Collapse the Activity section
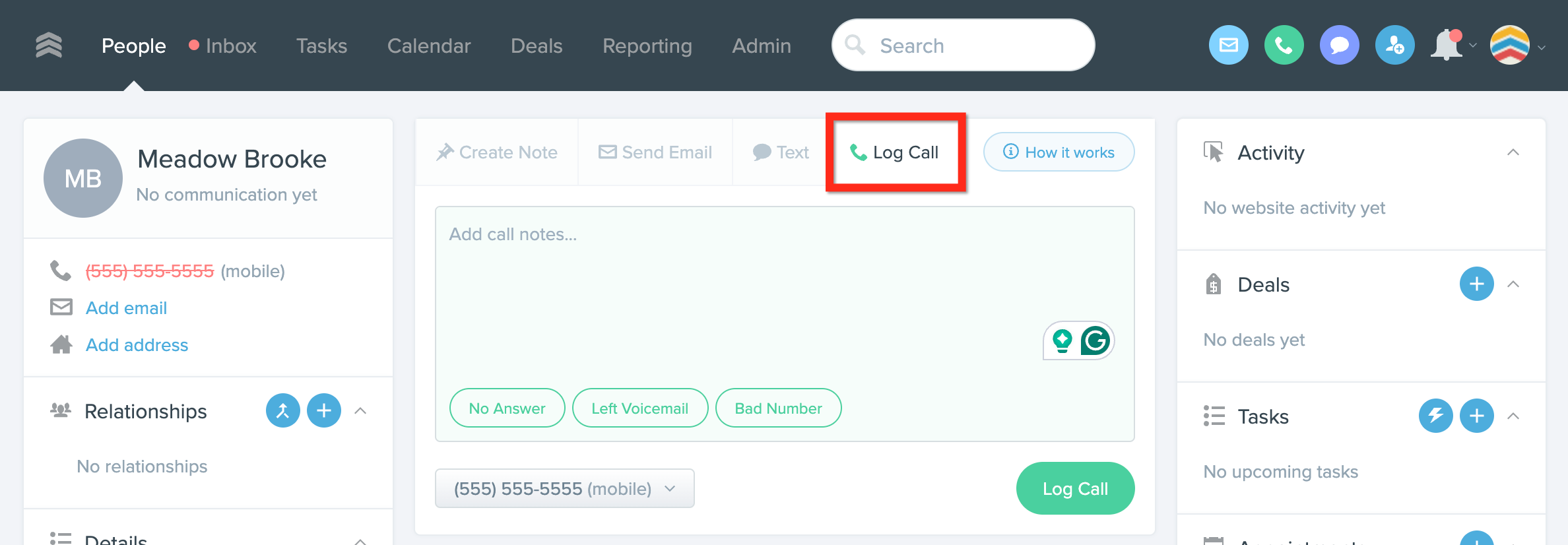 (1513, 152)
